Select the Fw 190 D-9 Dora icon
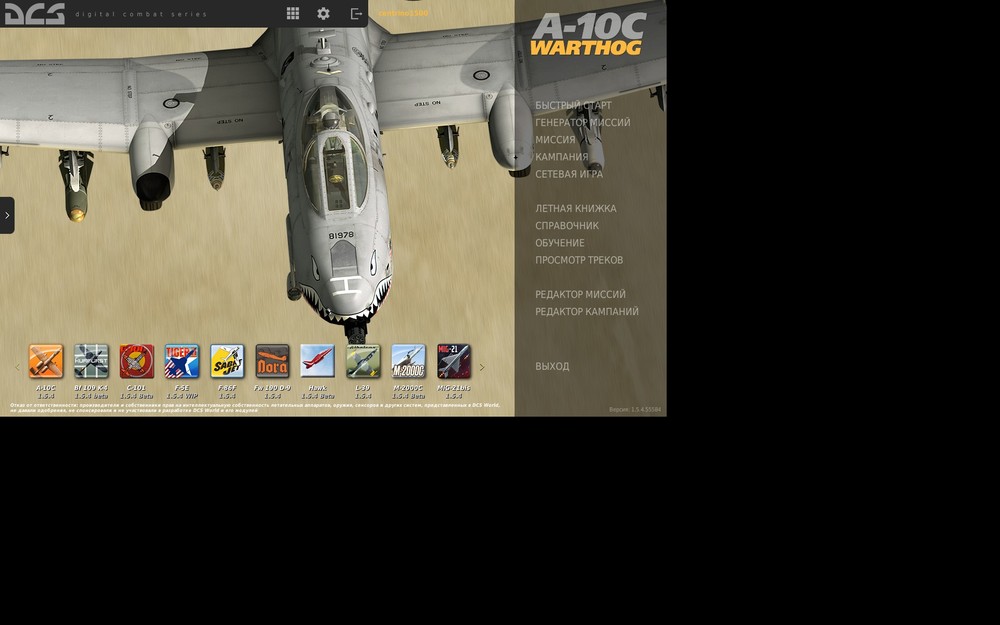 [272, 361]
